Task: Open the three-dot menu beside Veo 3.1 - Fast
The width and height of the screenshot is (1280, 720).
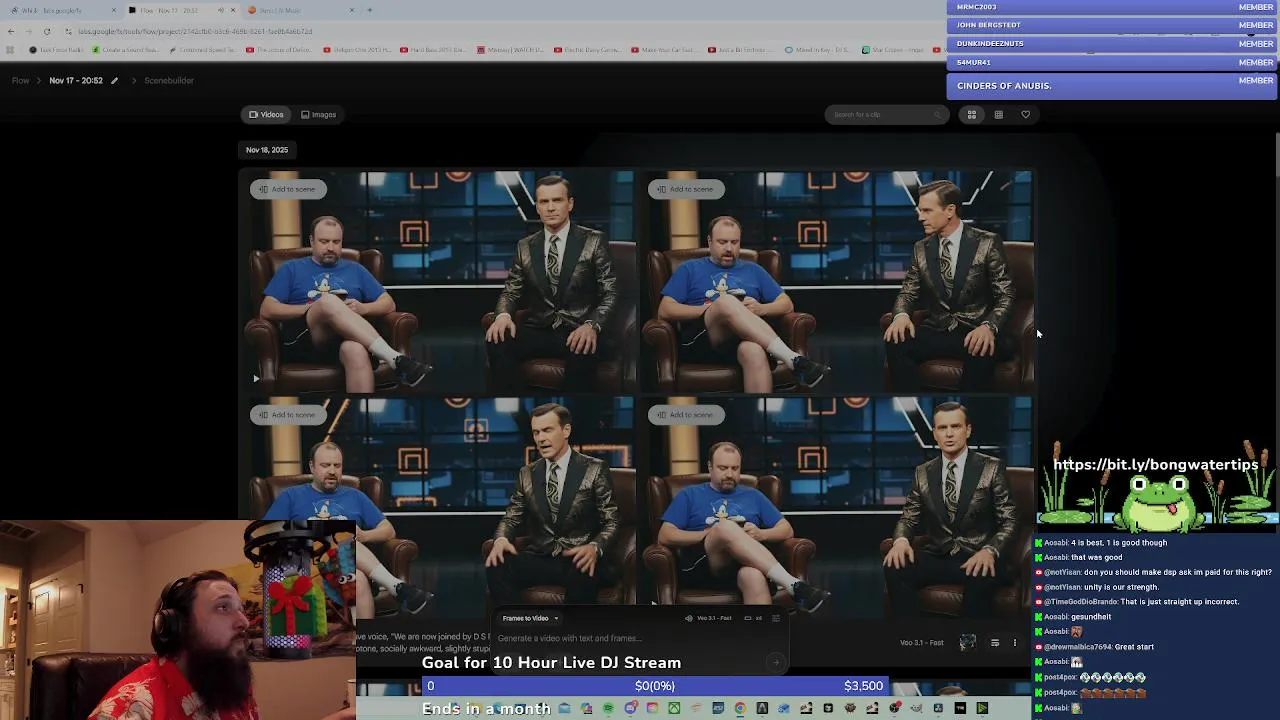Action: click(1015, 643)
